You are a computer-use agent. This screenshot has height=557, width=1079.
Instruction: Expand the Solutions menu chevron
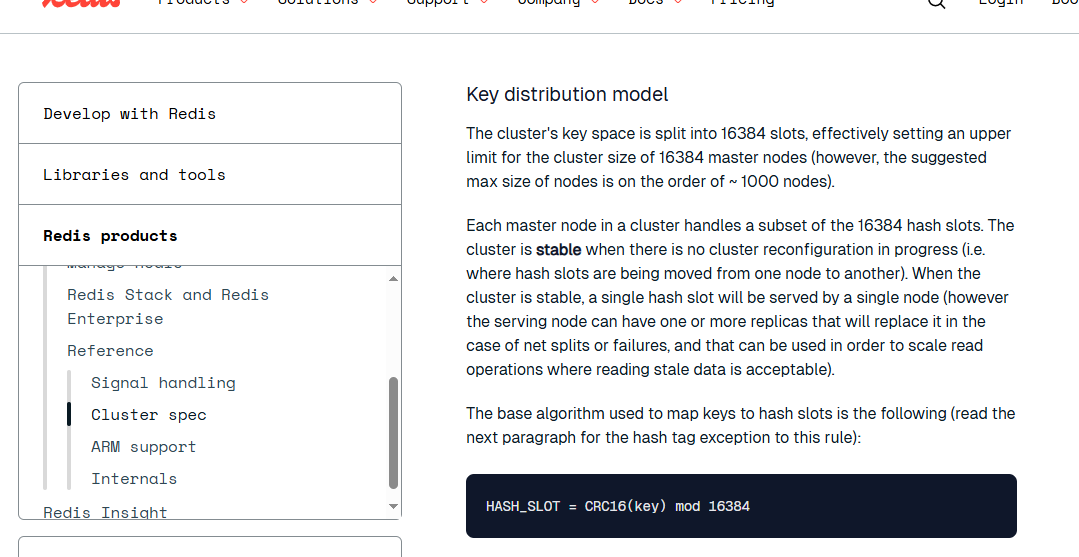tap(373, 3)
